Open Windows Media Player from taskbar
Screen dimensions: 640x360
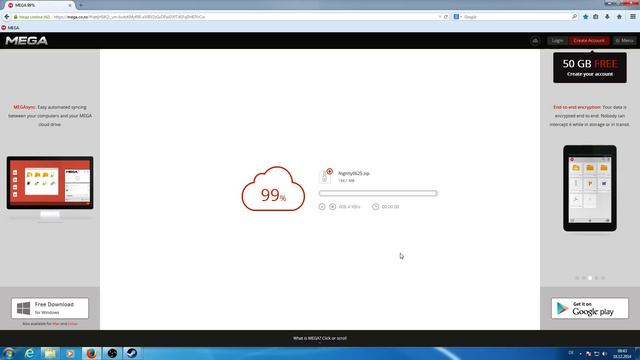(x=70, y=353)
